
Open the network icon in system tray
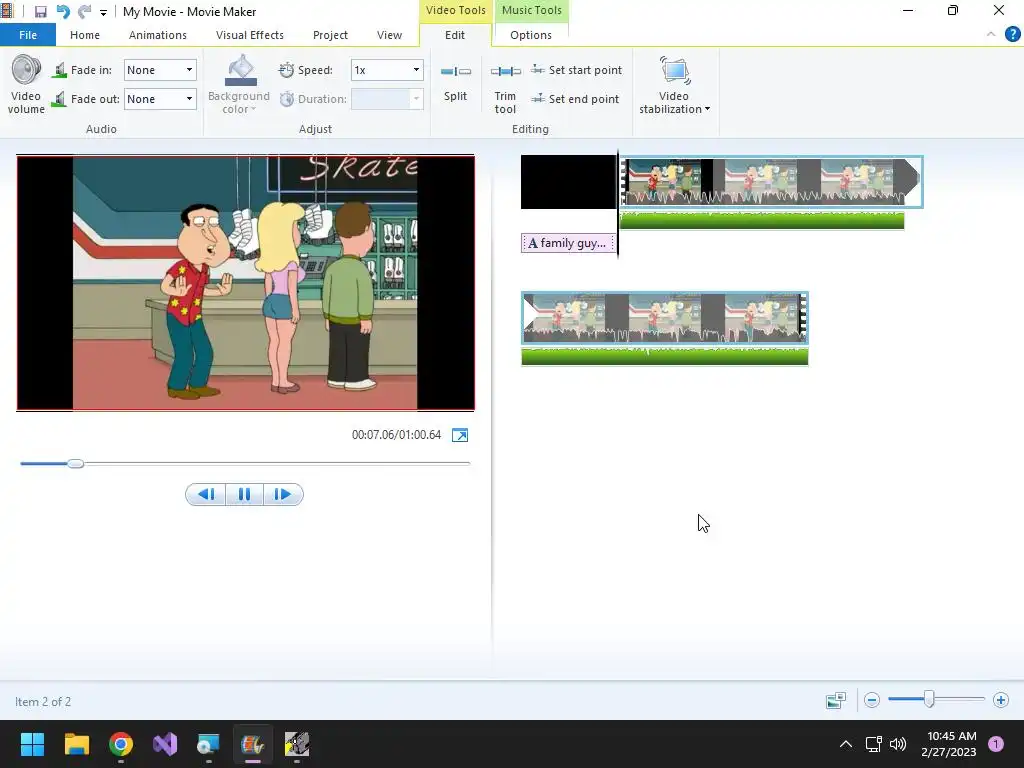873,744
